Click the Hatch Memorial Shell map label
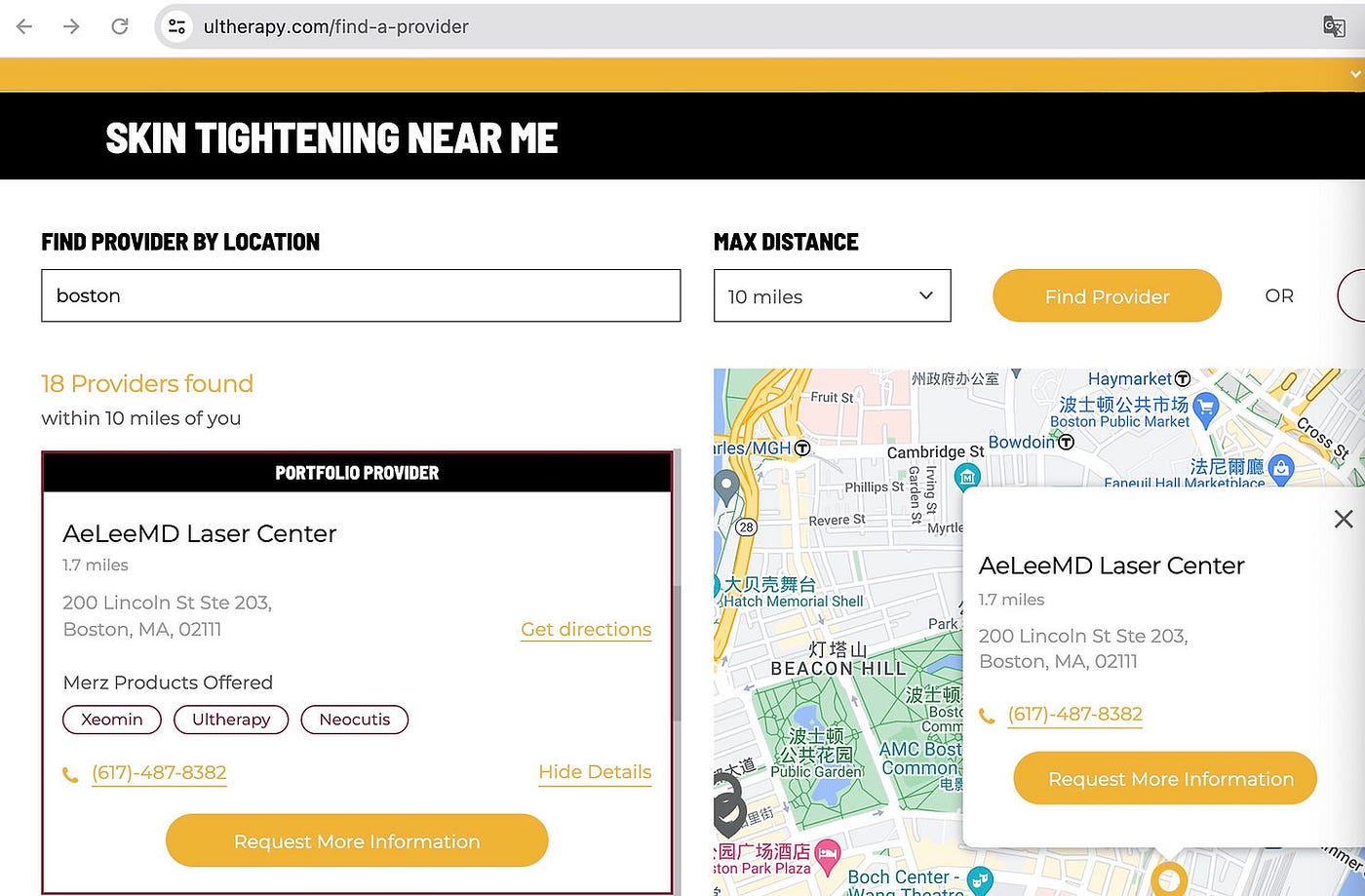 tap(793, 602)
